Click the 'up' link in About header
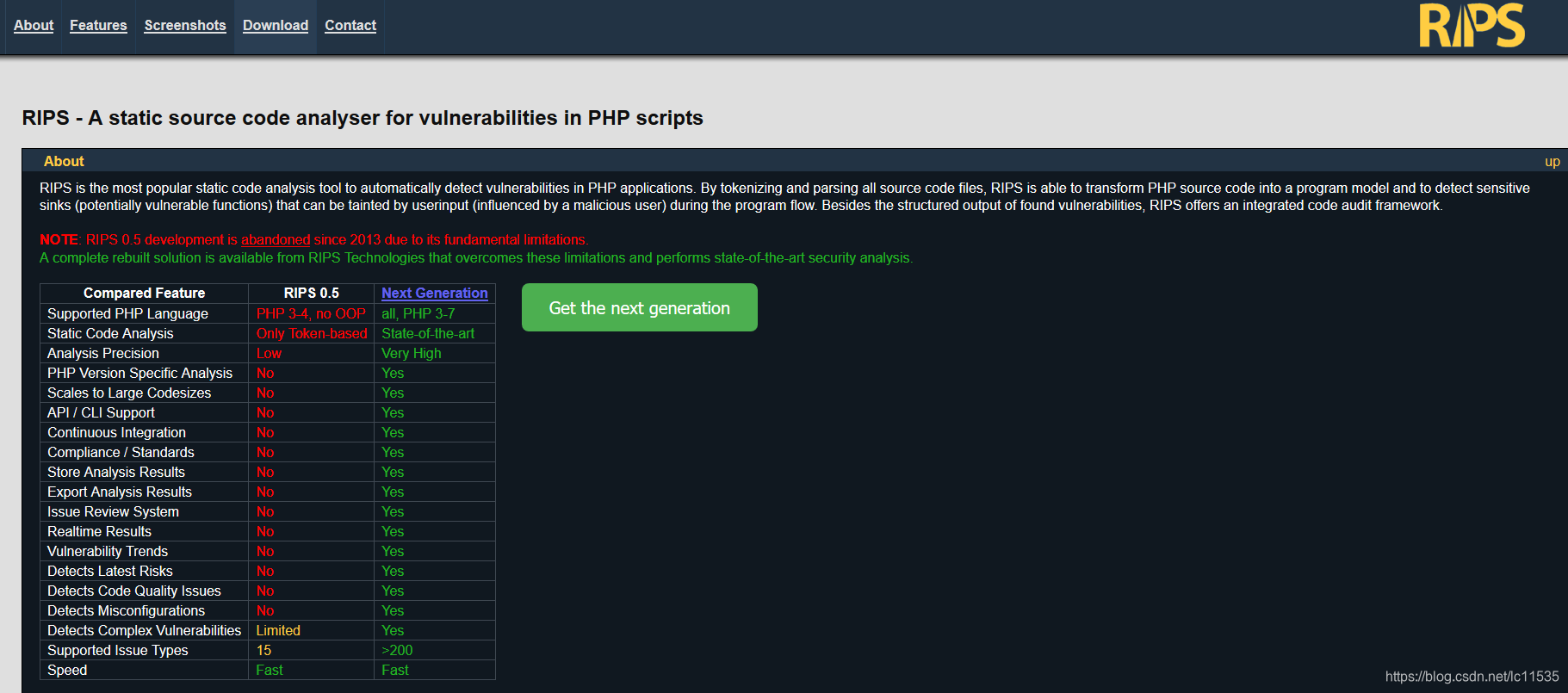Image resolution: width=1568 pixels, height=693 pixels. point(1552,162)
